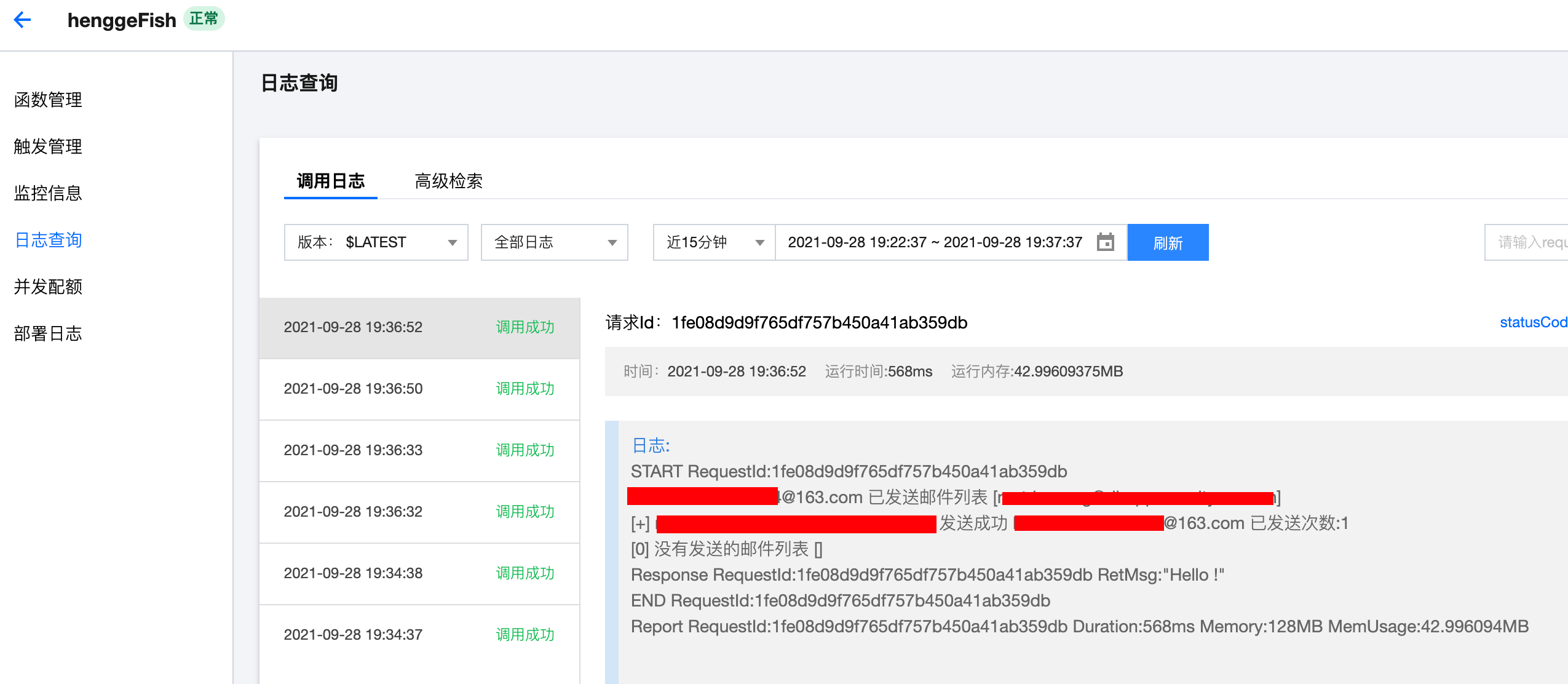This screenshot has height=684, width=1568.
Task: Open the 全部日志 log type dropdown
Action: click(x=554, y=242)
